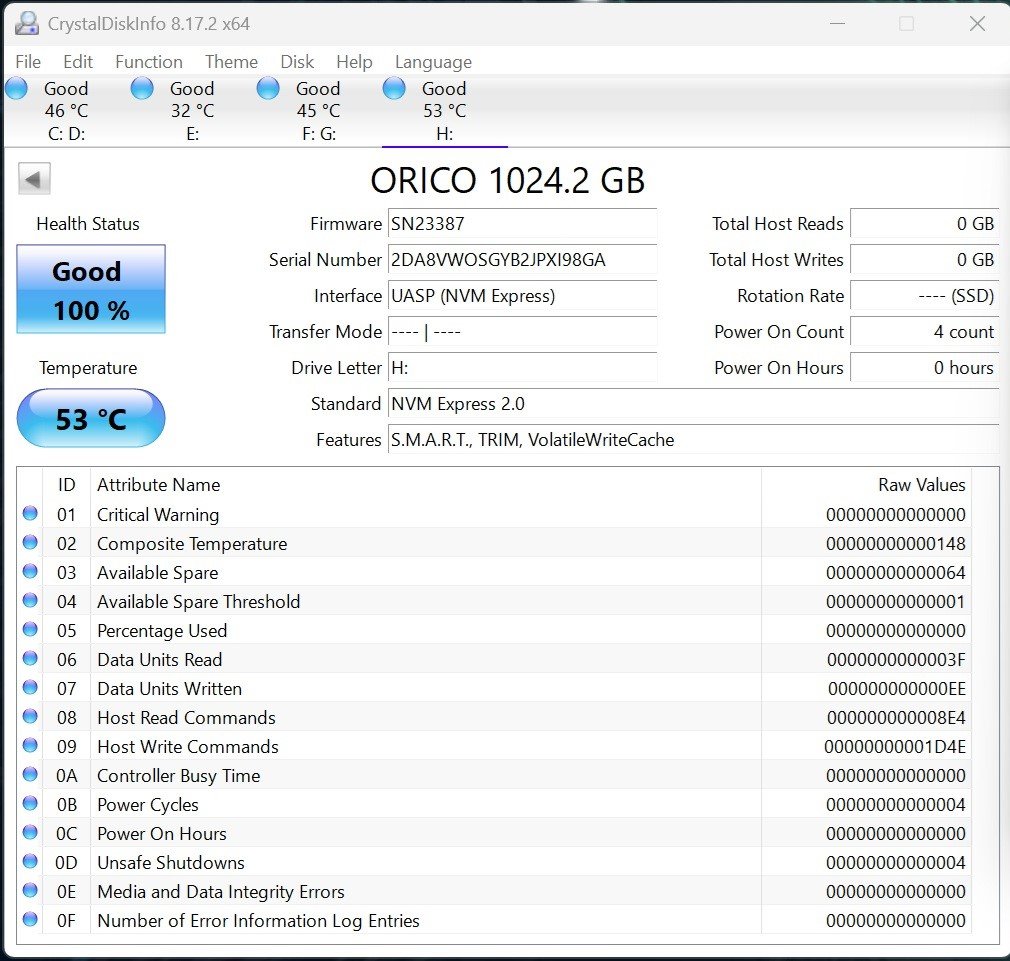Click status orb for Power On Hours attribute row
The image size is (1010, 961).
30,832
